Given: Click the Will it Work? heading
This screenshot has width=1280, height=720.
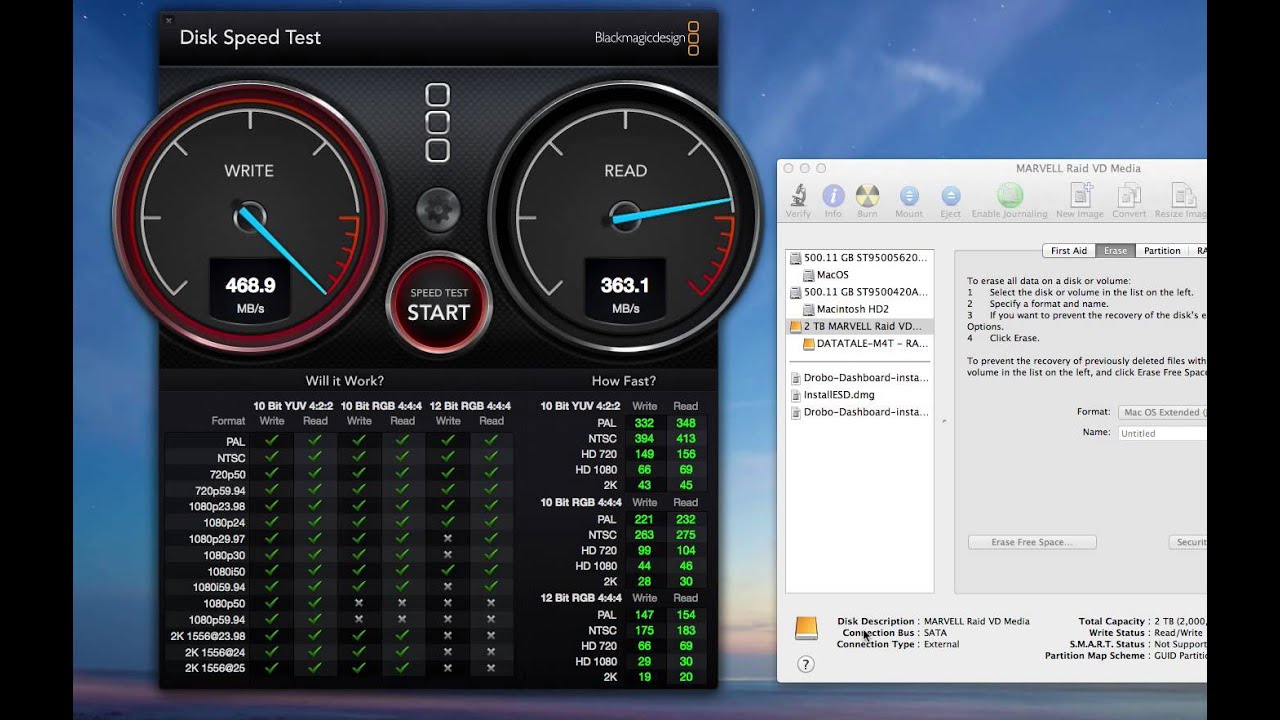Looking at the screenshot, I should (345, 381).
